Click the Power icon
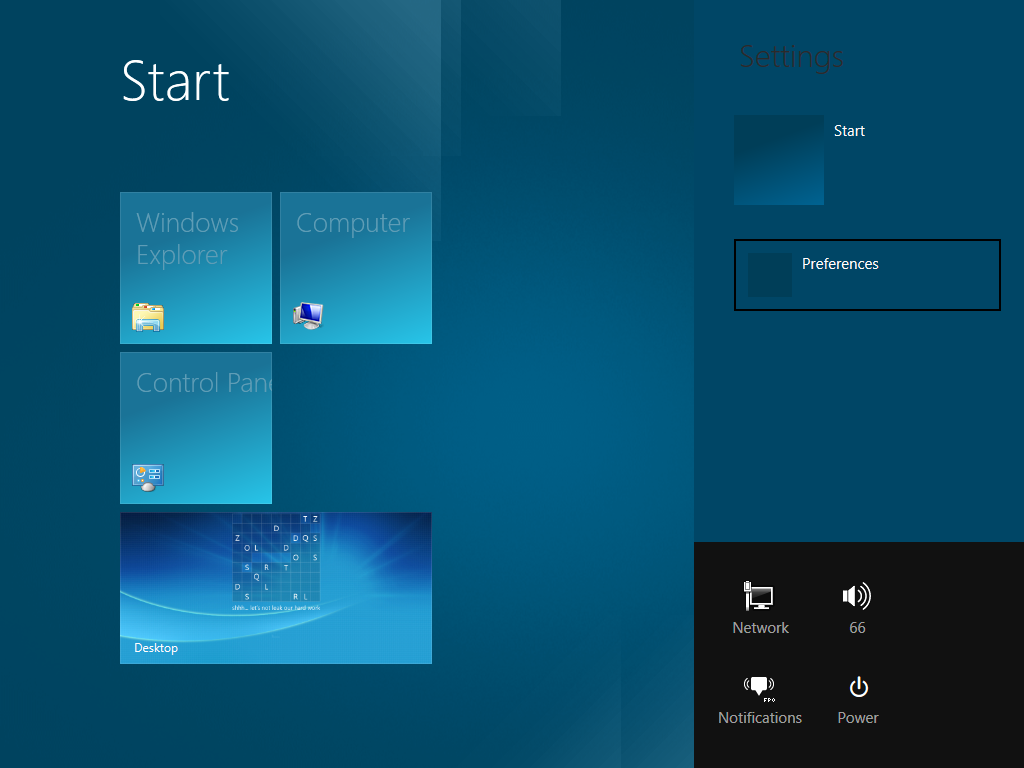The image size is (1024, 768). pos(858,687)
